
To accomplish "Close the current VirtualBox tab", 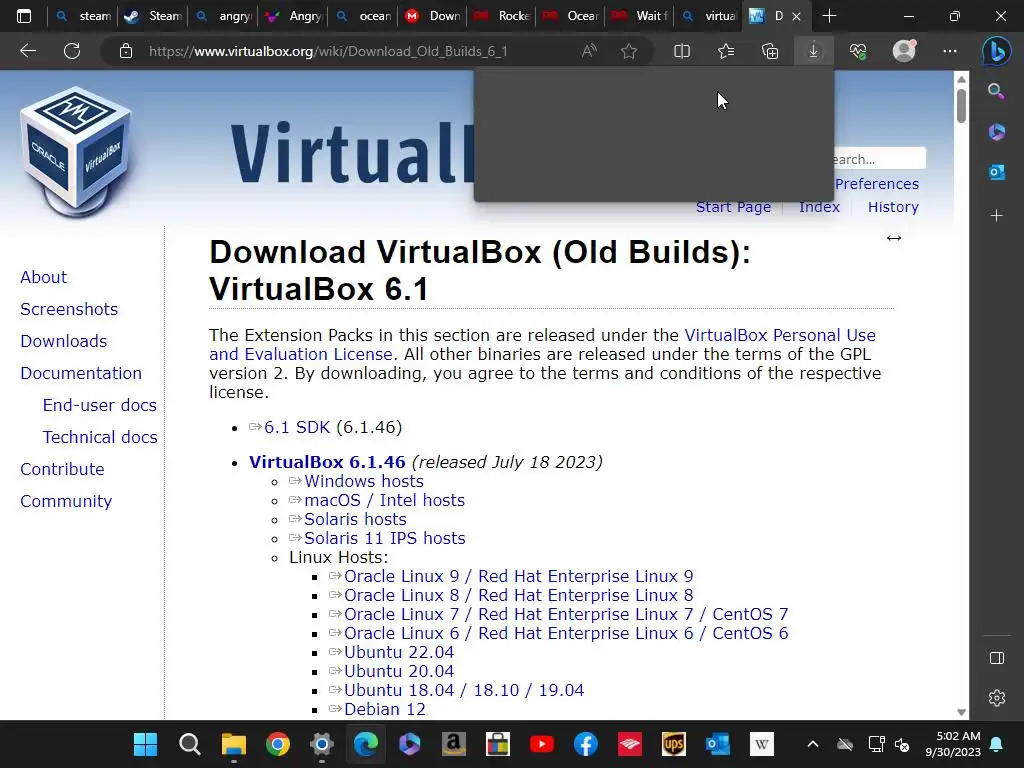I will pyautogui.click(x=796, y=16).
